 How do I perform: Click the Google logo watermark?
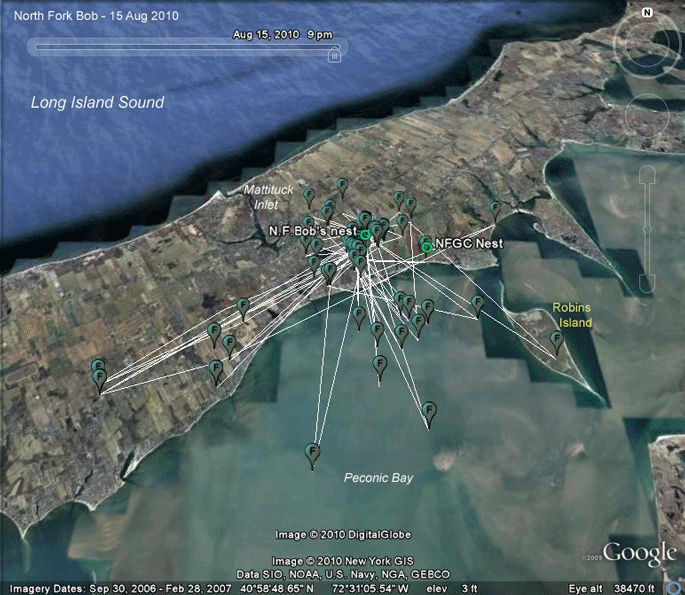pyautogui.click(x=640, y=553)
